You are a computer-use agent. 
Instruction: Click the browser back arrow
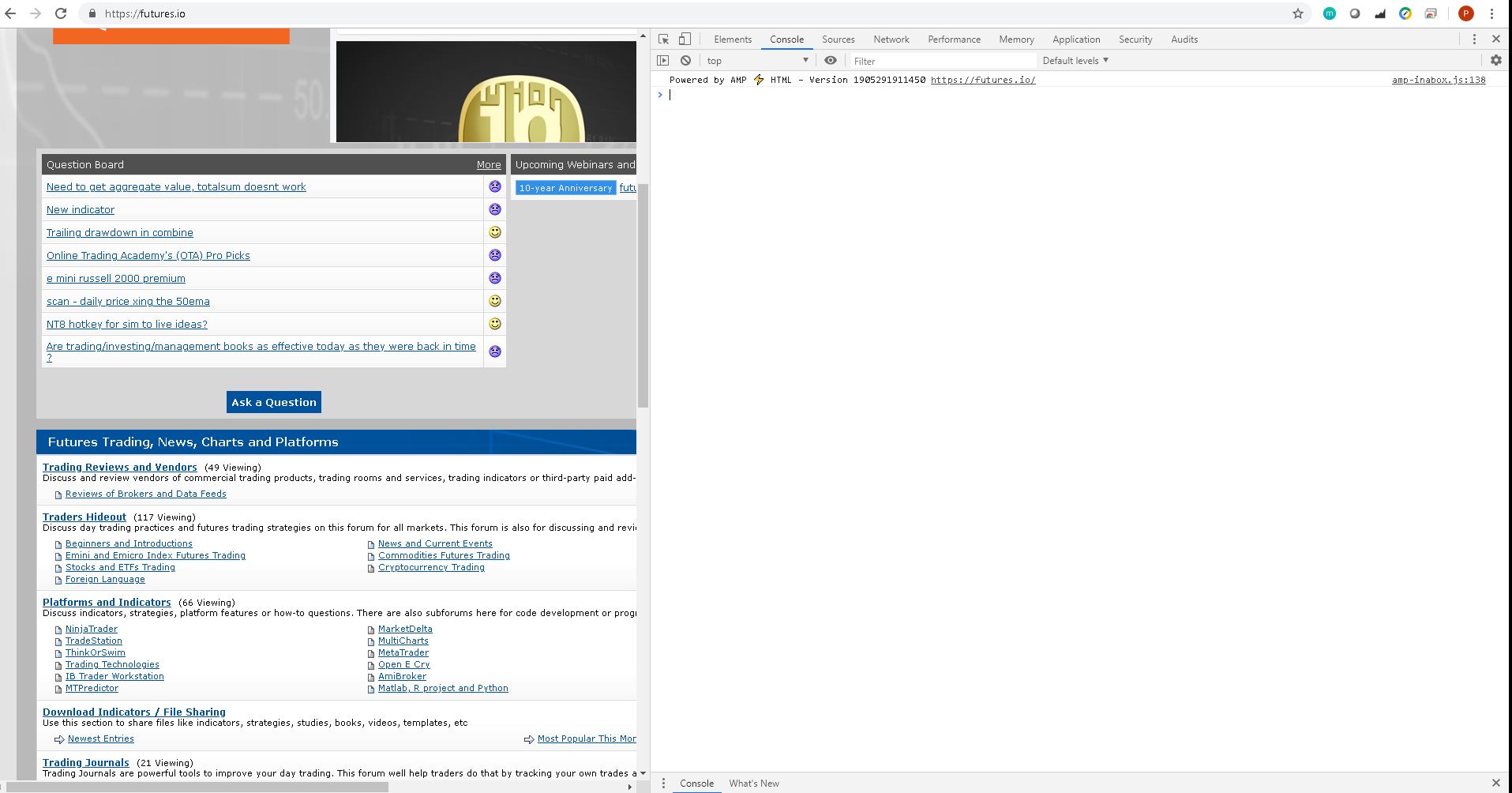10,13
